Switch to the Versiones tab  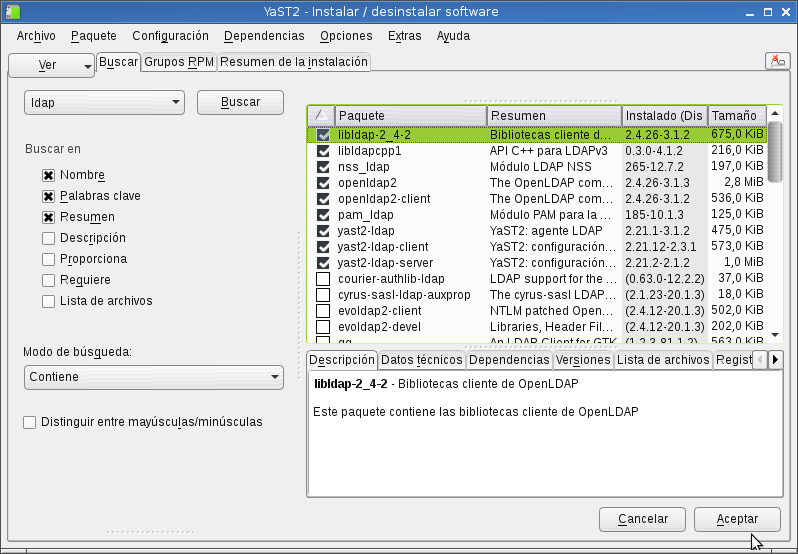pos(583,360)
